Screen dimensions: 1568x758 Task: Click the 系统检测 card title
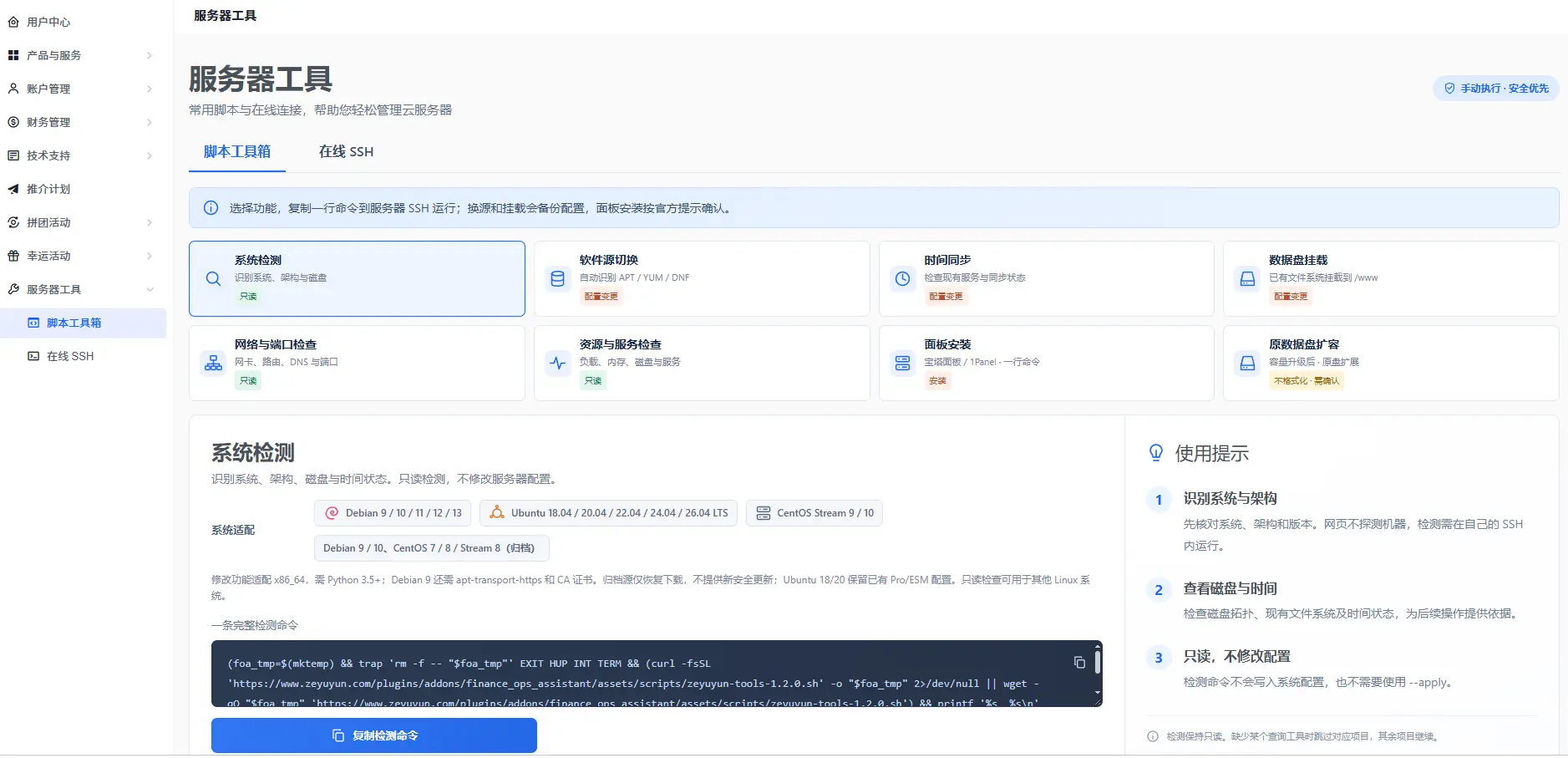(x=258, y=260)
